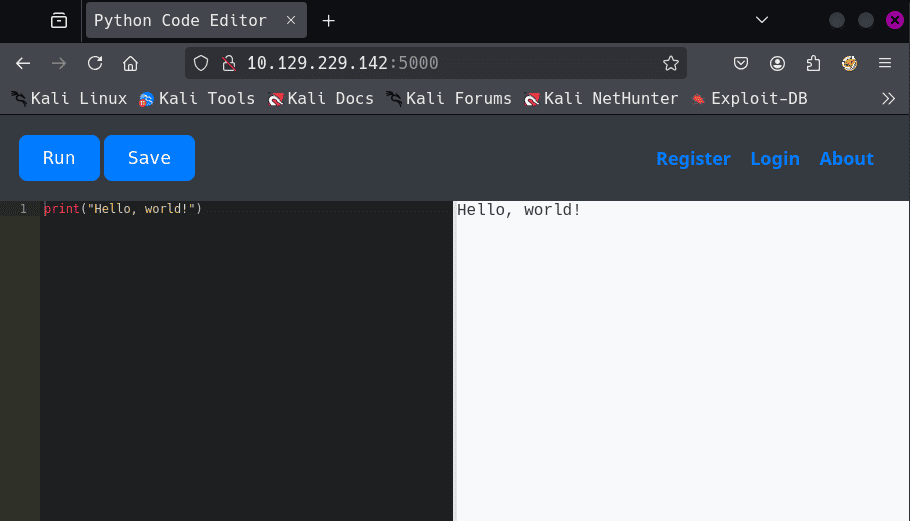Image resolution: width=910 pixels, height=521 pixels.
Task: Open the Pocket save icon
Action: tap(741, 63)
